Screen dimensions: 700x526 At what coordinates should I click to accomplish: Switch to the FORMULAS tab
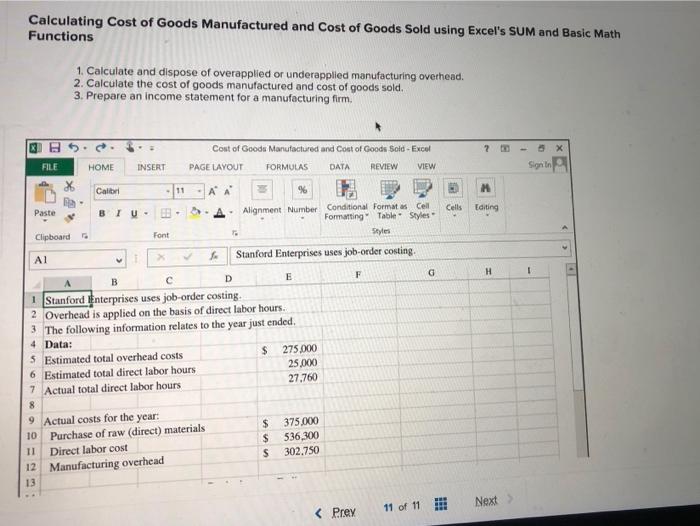pyautogui.click(x=287, y=167)
